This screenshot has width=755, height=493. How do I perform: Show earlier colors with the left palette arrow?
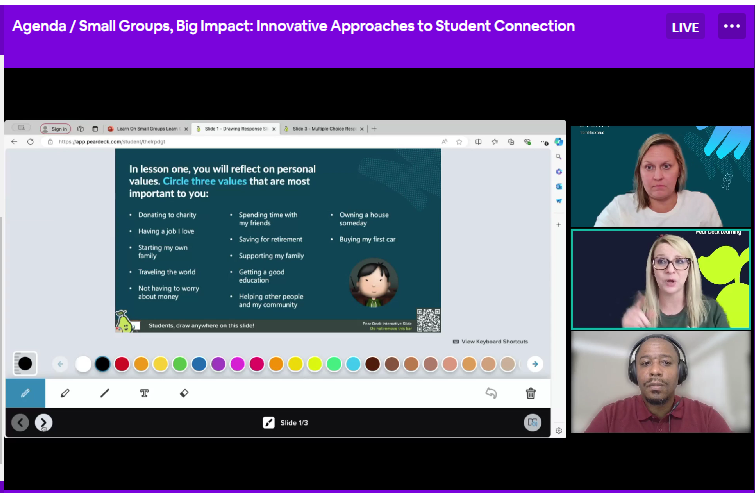(x=60, y=364)
